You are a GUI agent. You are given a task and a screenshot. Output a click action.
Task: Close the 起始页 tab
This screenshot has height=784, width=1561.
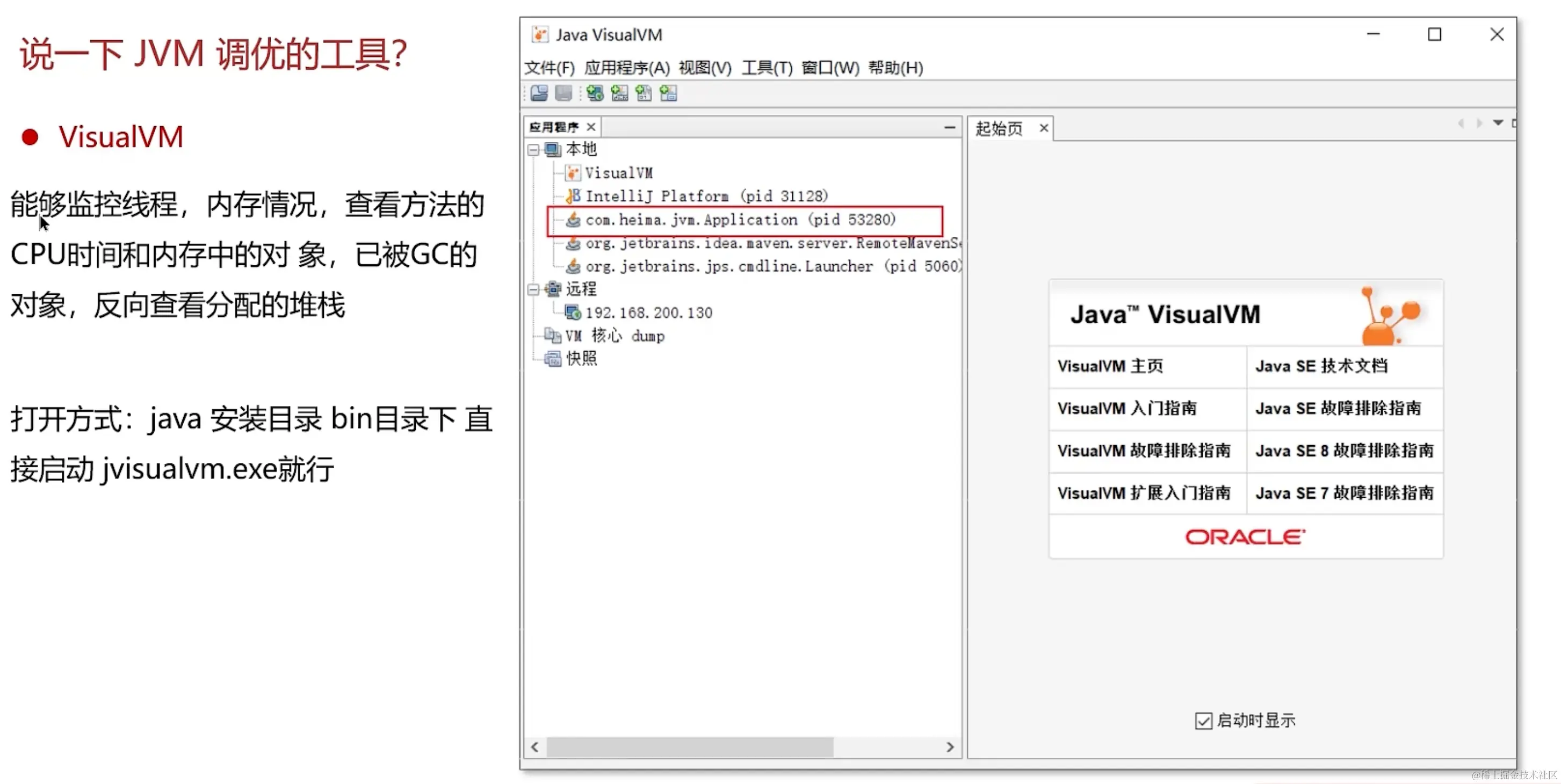click(1044, 128)
